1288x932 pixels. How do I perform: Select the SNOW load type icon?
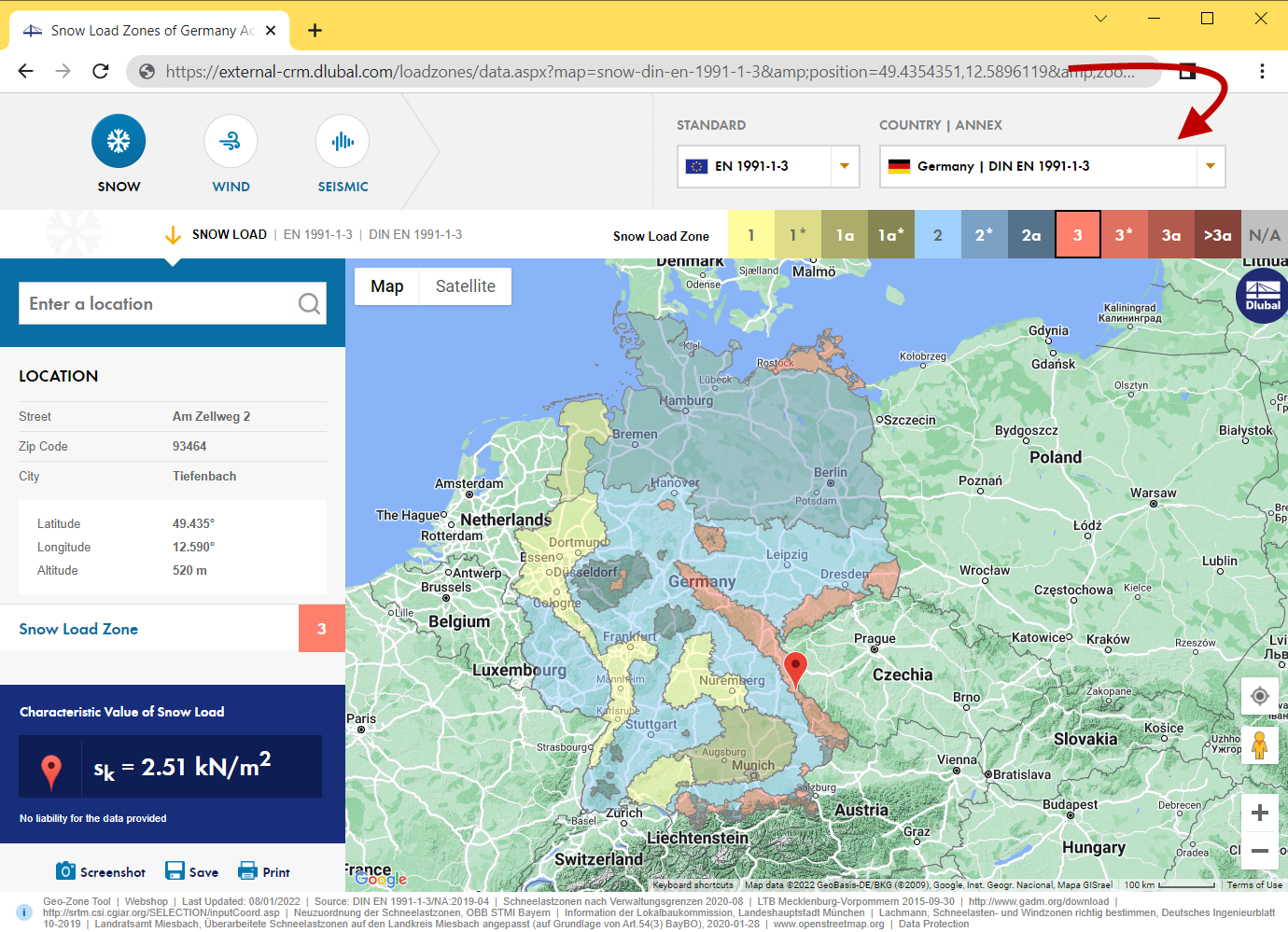pos(119,140)
